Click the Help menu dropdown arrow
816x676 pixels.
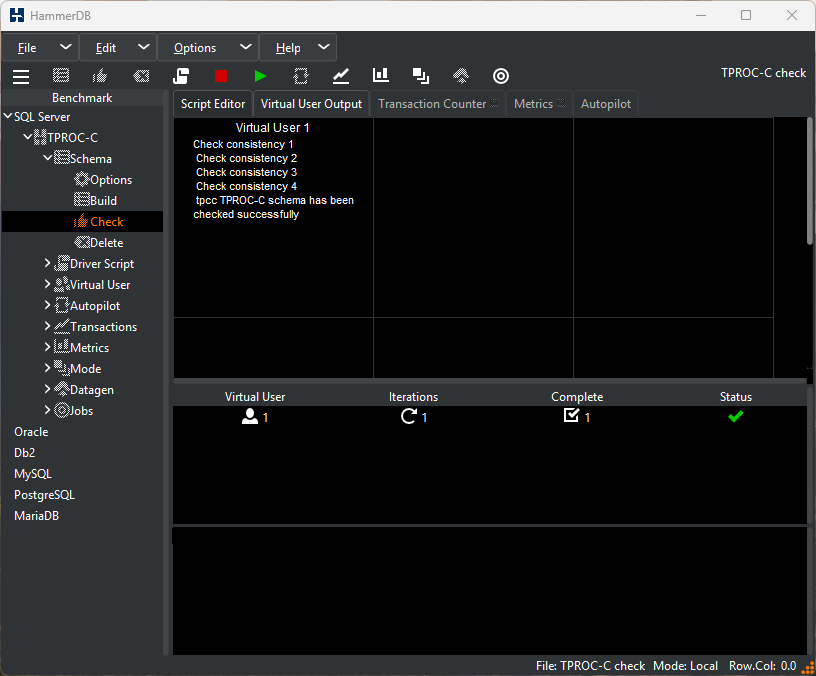pyautogui.click(x=324, y=47)
